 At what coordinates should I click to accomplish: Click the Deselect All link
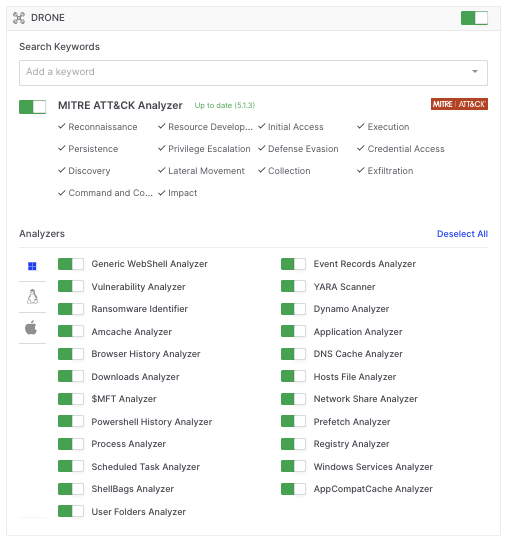pyautogui.click(x=462, y=234)
